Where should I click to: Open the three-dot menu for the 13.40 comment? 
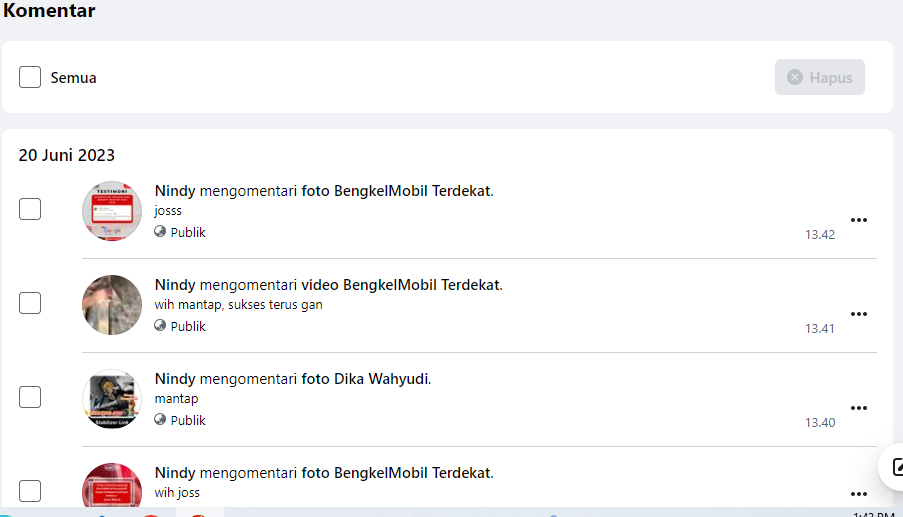(x=858, y=408)
